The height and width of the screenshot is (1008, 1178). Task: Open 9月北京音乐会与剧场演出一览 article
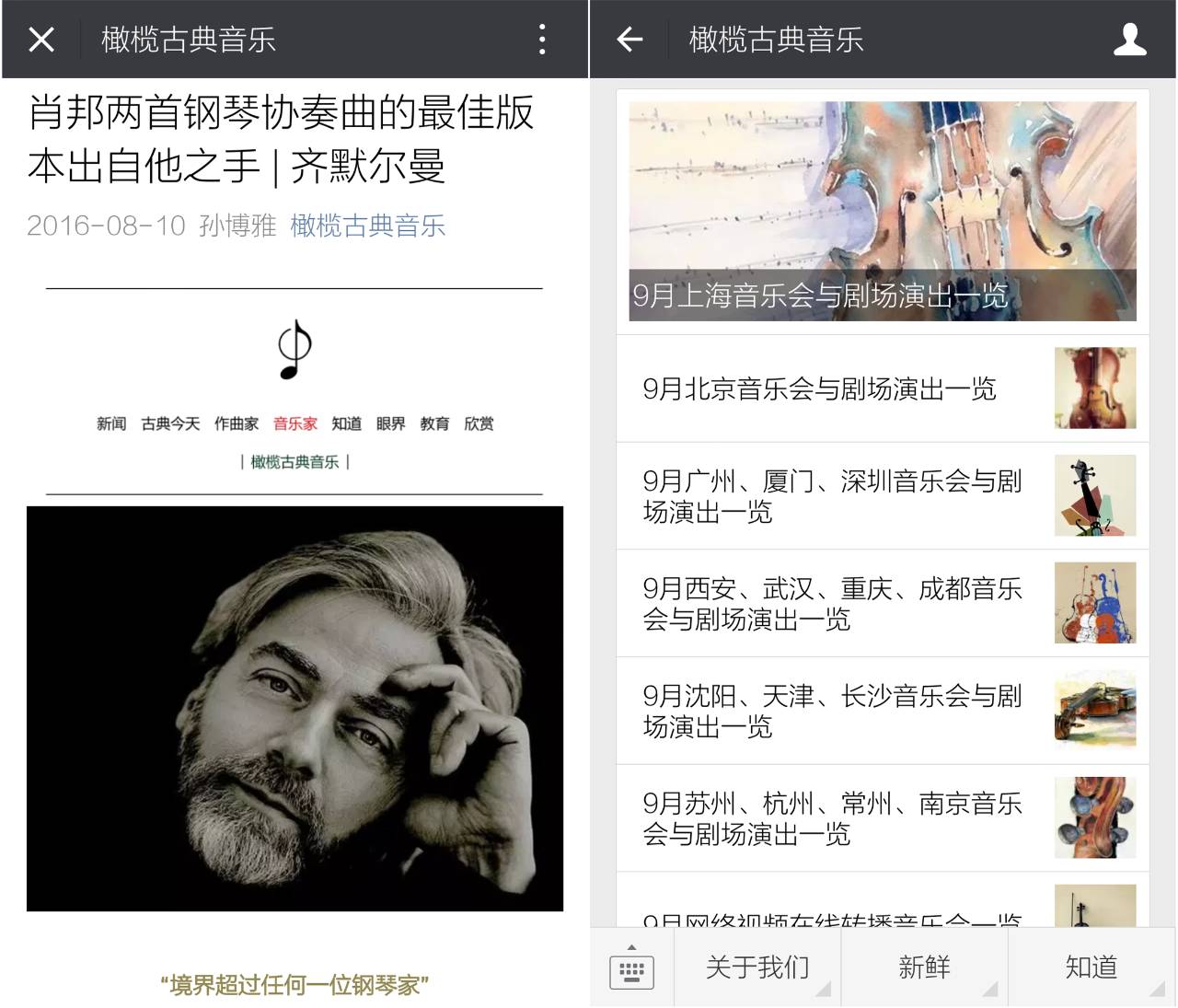[x=883, y=388]
